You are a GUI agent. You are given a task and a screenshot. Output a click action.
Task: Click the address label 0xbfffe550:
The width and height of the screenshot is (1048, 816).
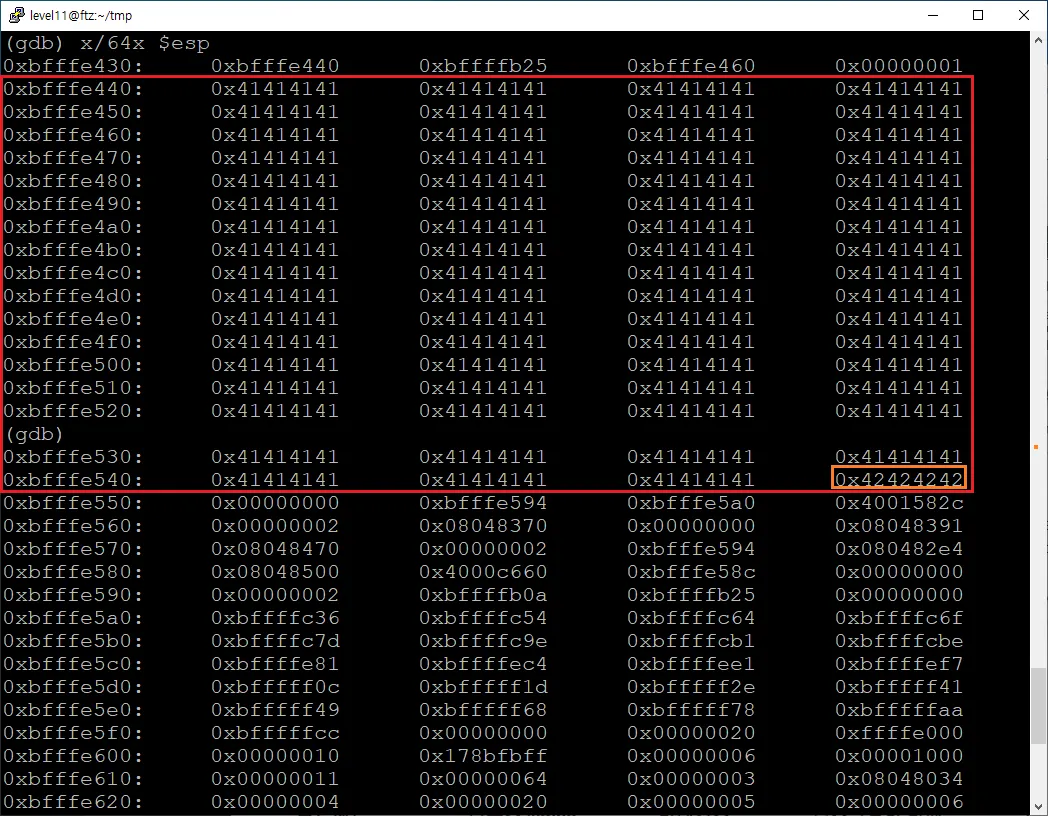[x=73, y=503]
